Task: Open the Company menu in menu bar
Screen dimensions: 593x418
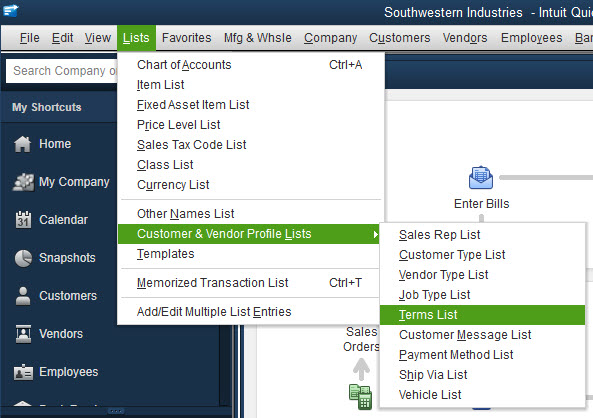Action: coord(331,38)
